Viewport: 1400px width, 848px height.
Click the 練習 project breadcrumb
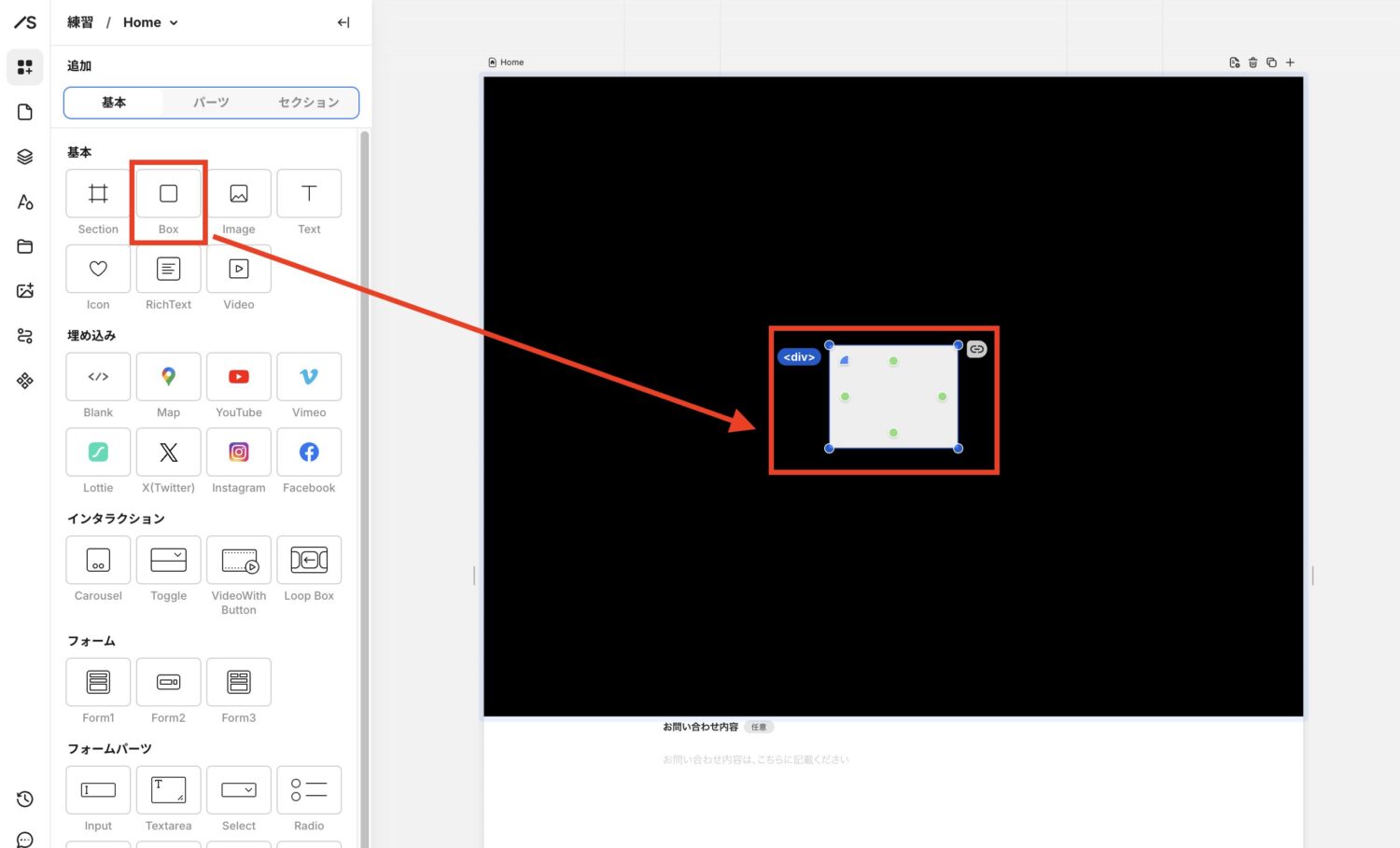coord(80,22)
